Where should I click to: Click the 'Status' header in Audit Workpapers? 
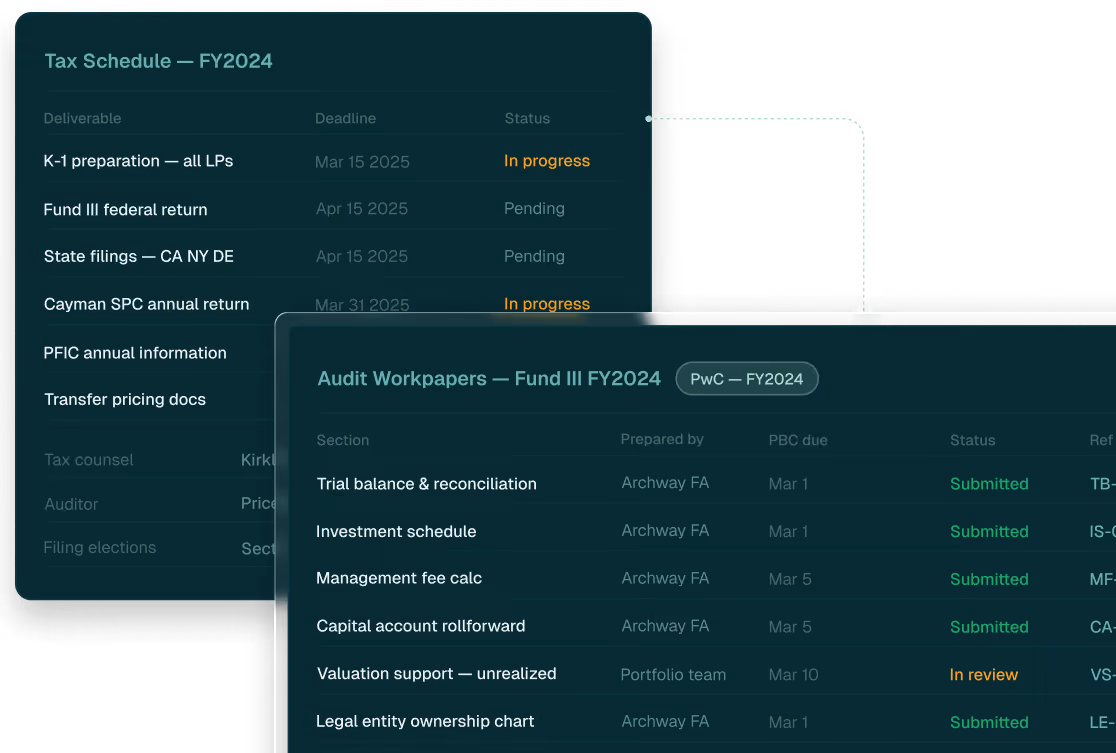point(972,440)
